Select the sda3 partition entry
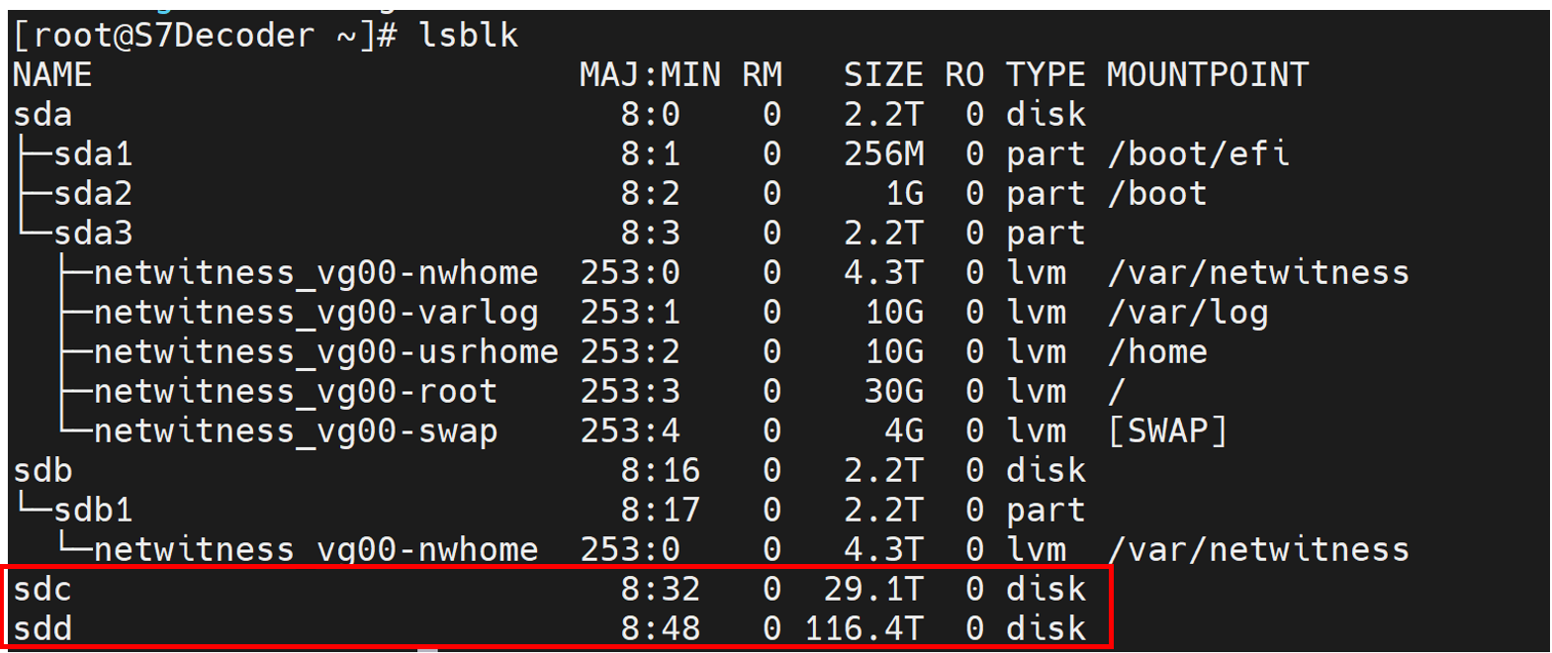This screenshot has height=653, width=1552. pos(92,233)
